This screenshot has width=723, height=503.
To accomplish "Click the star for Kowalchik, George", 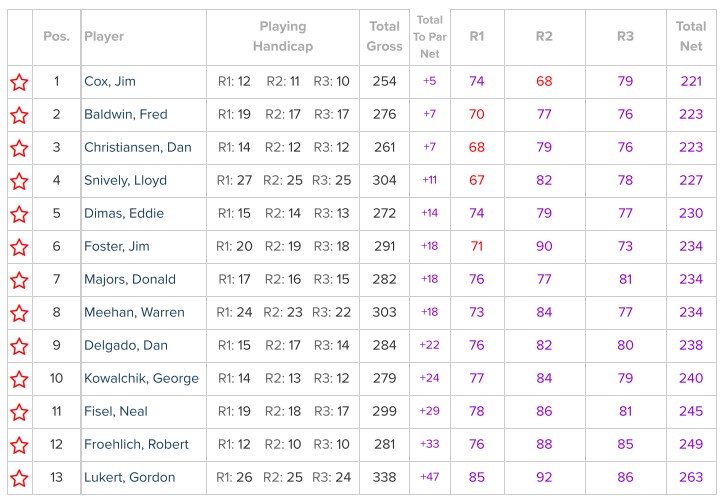I will [19, 379].
